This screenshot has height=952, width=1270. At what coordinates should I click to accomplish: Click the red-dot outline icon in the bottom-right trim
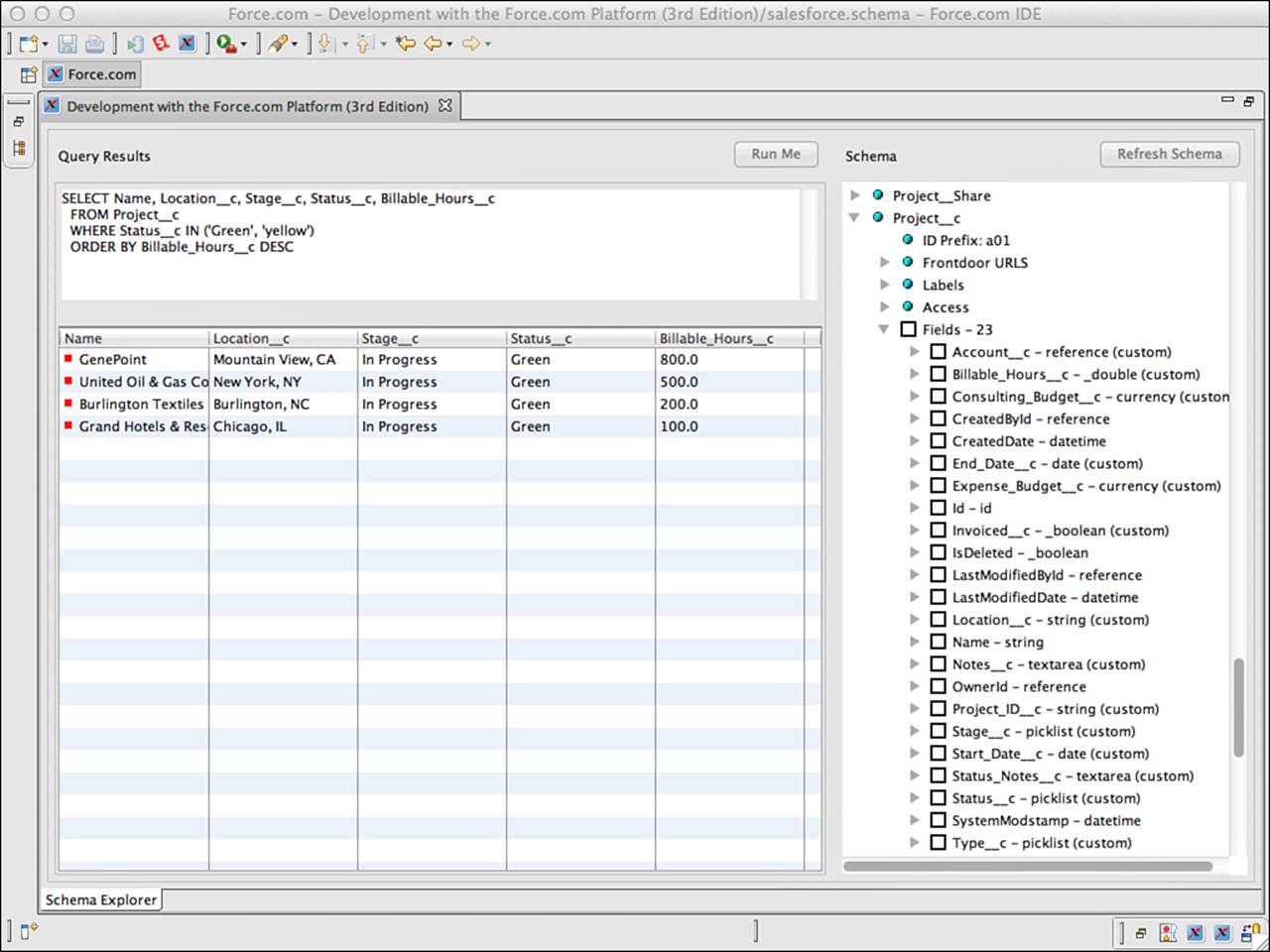1168,932
